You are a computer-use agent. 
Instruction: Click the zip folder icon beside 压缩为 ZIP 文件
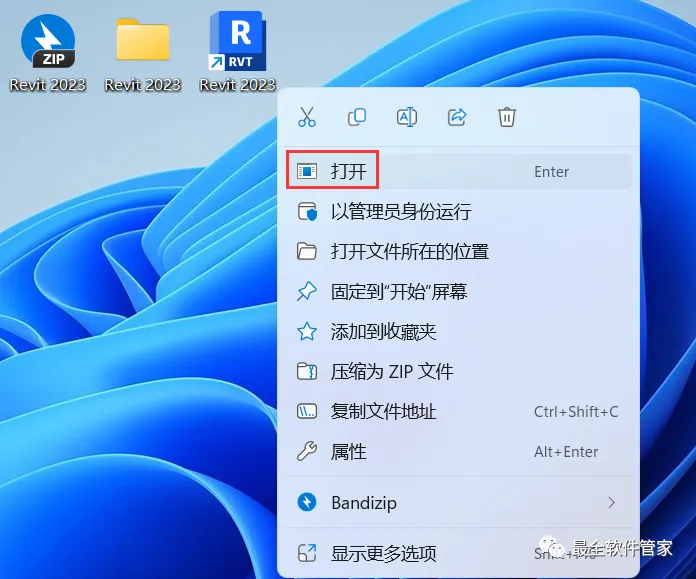(307, 372)
